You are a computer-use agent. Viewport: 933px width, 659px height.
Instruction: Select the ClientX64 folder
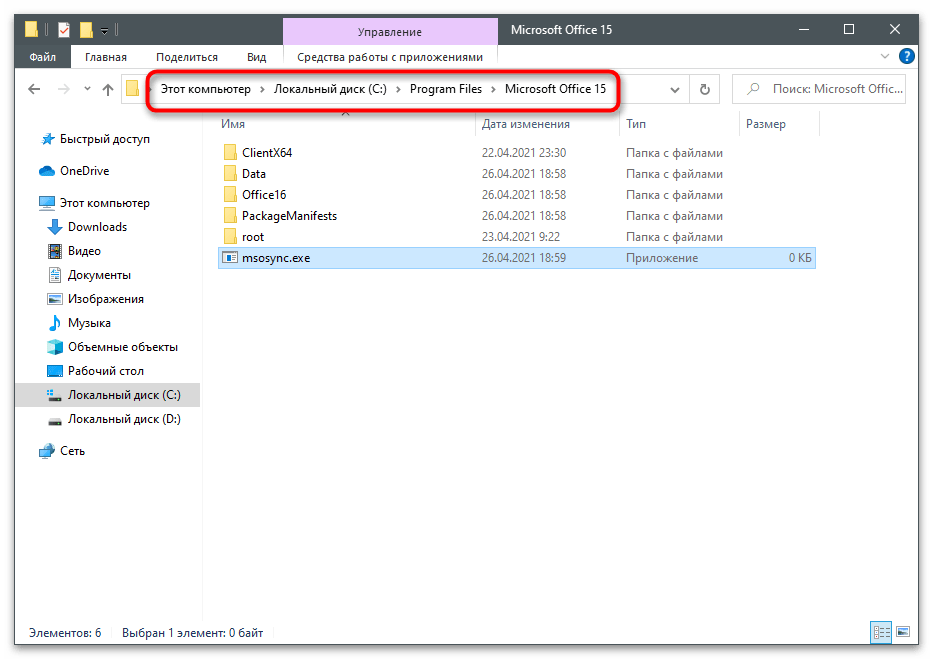(x=267, y=153)
